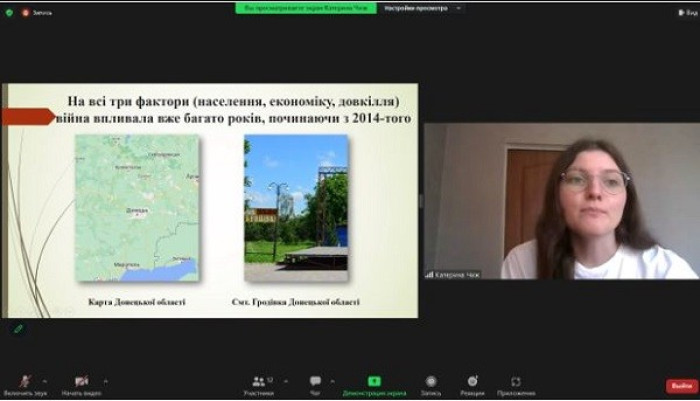The width and height of the screenshot is (700, 401).
Task: Click green annotation pencil icon below slide
Action: point(18,328)
